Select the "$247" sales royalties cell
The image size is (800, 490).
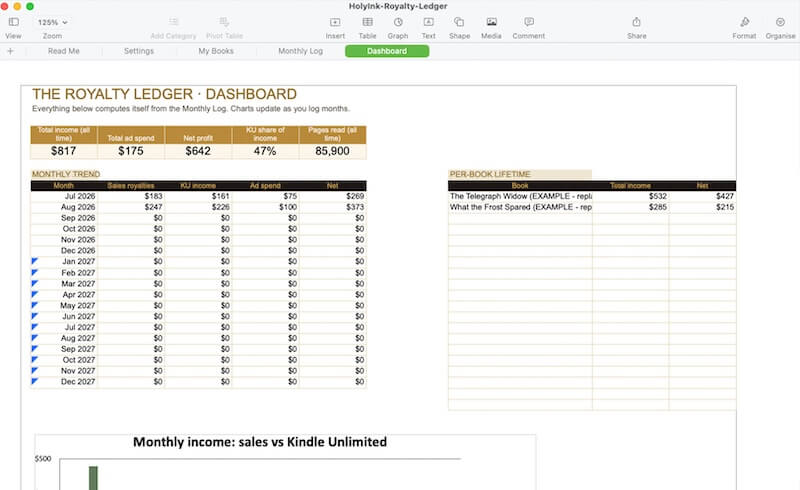(131, 207)
